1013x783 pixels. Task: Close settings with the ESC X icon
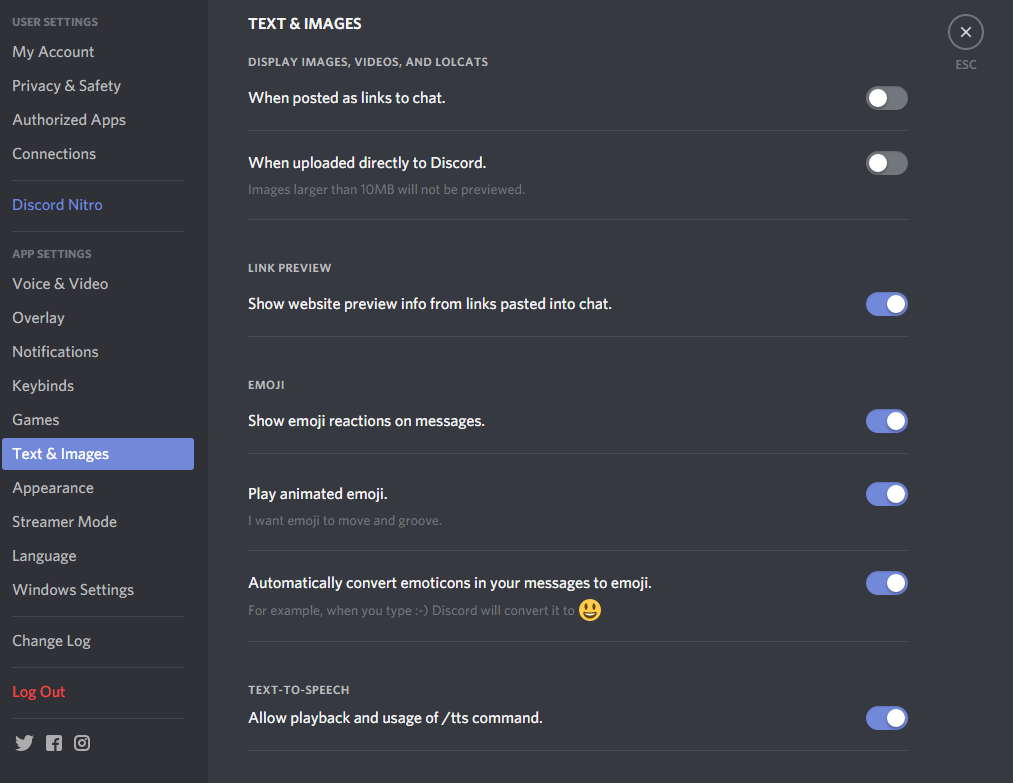(x=965, y=33)
